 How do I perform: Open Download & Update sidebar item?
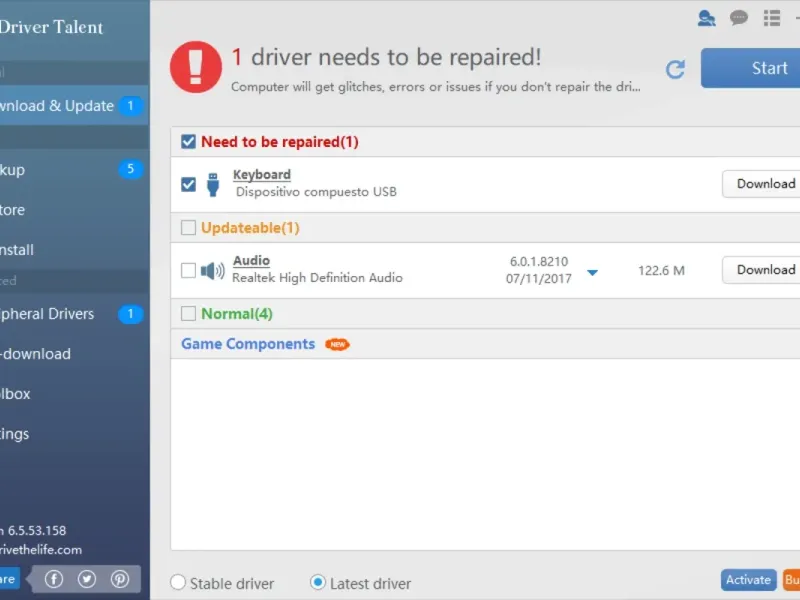(x=74, y=106)
